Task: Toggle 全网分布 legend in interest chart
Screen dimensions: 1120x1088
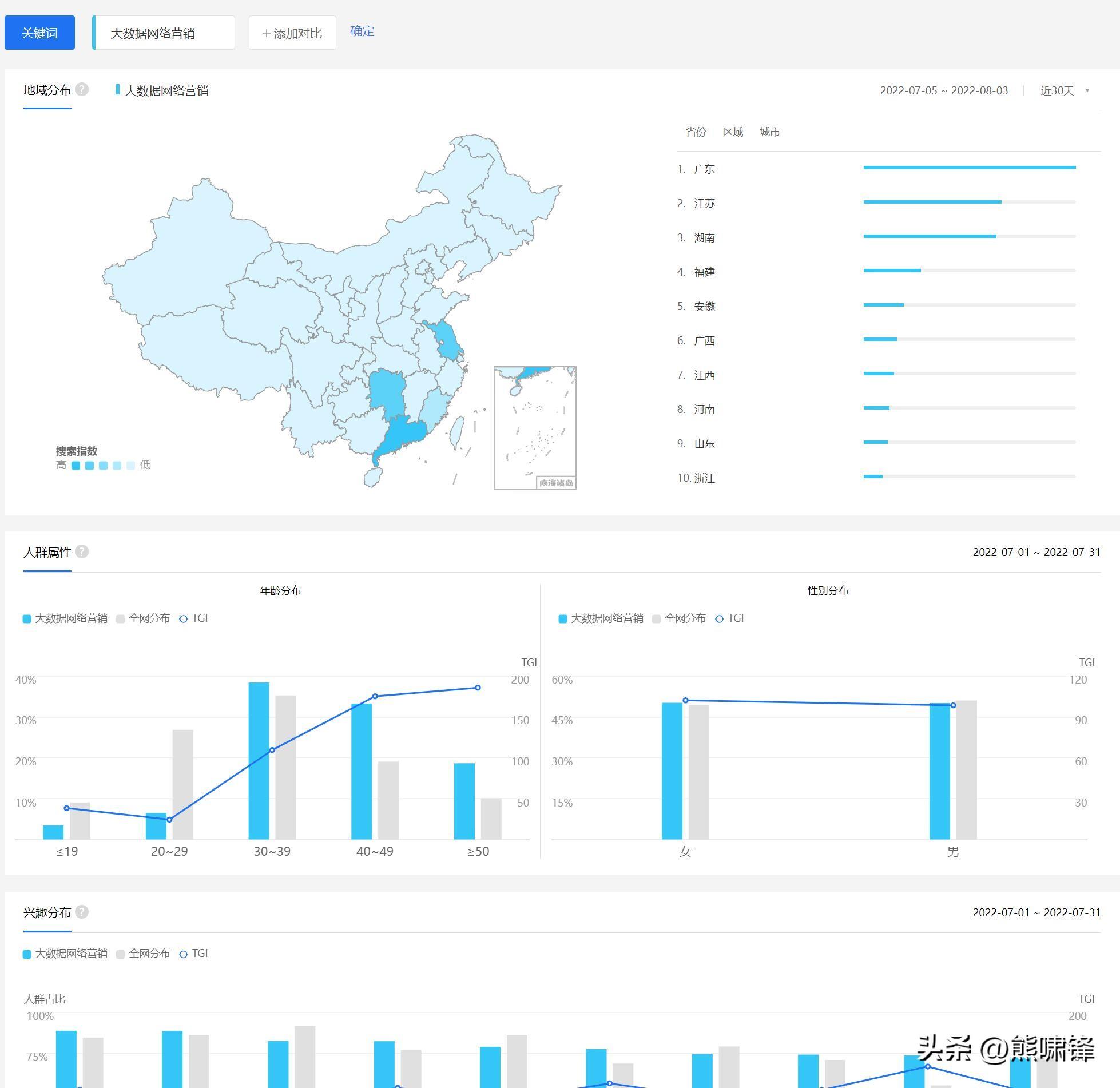Action: point(143,954)
